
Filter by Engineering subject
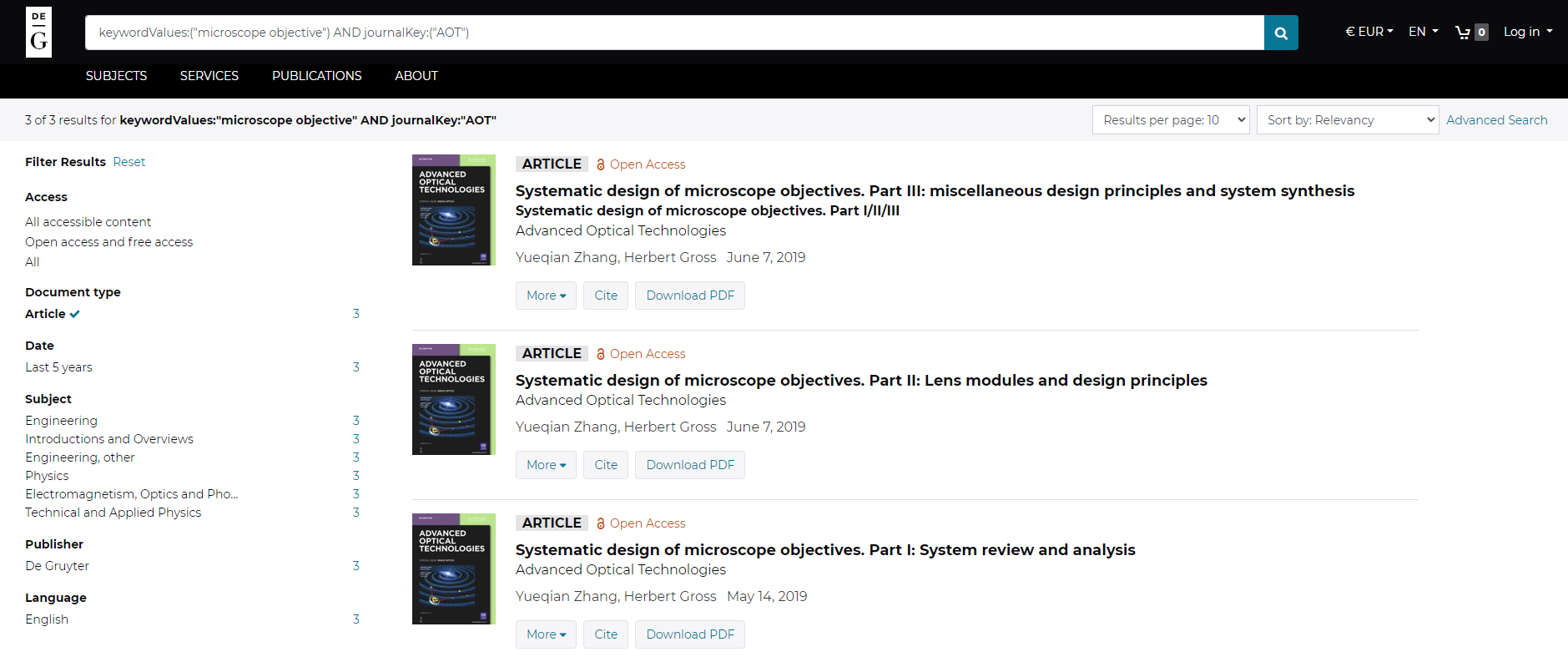[x=62, y=421]
